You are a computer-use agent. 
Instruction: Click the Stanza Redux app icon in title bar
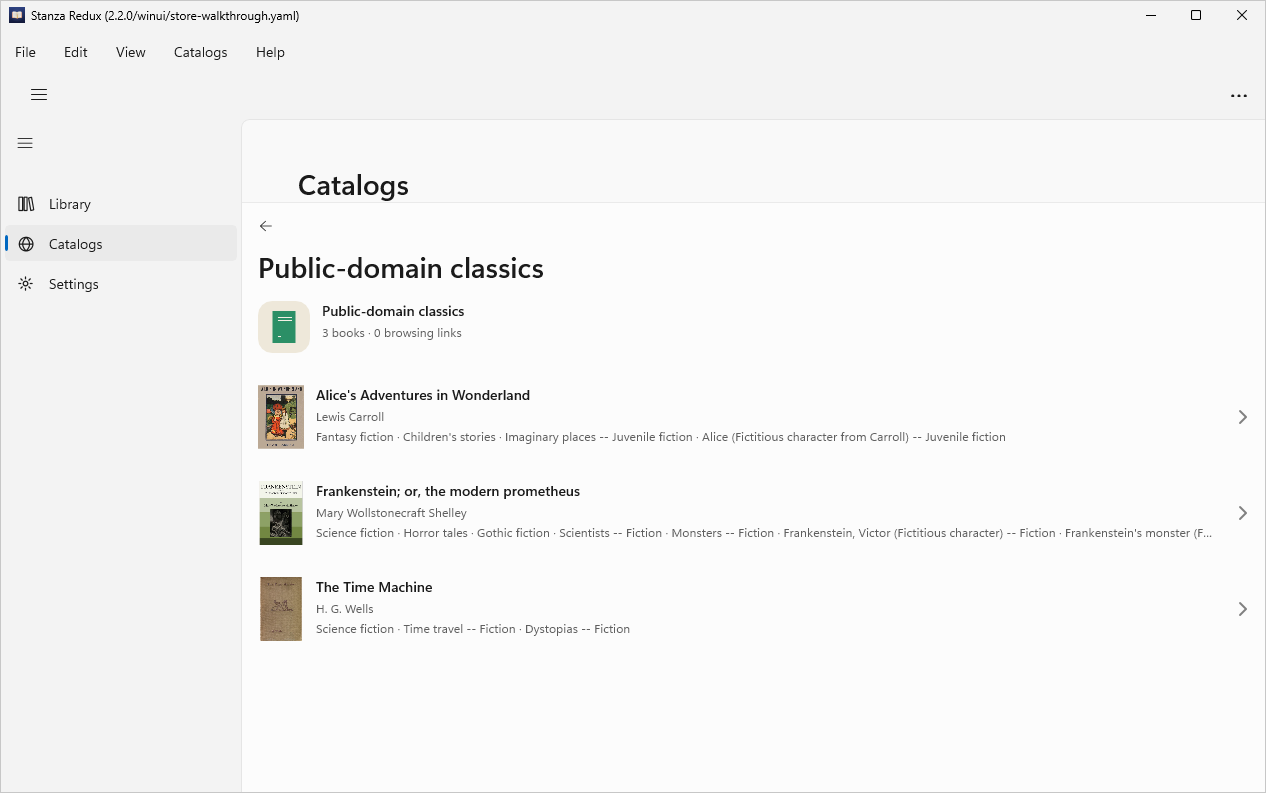(17, 16)
